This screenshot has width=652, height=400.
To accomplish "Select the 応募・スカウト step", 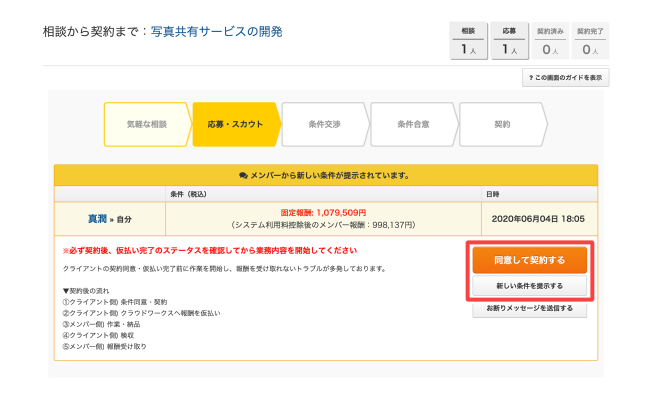I will [235, 125].
